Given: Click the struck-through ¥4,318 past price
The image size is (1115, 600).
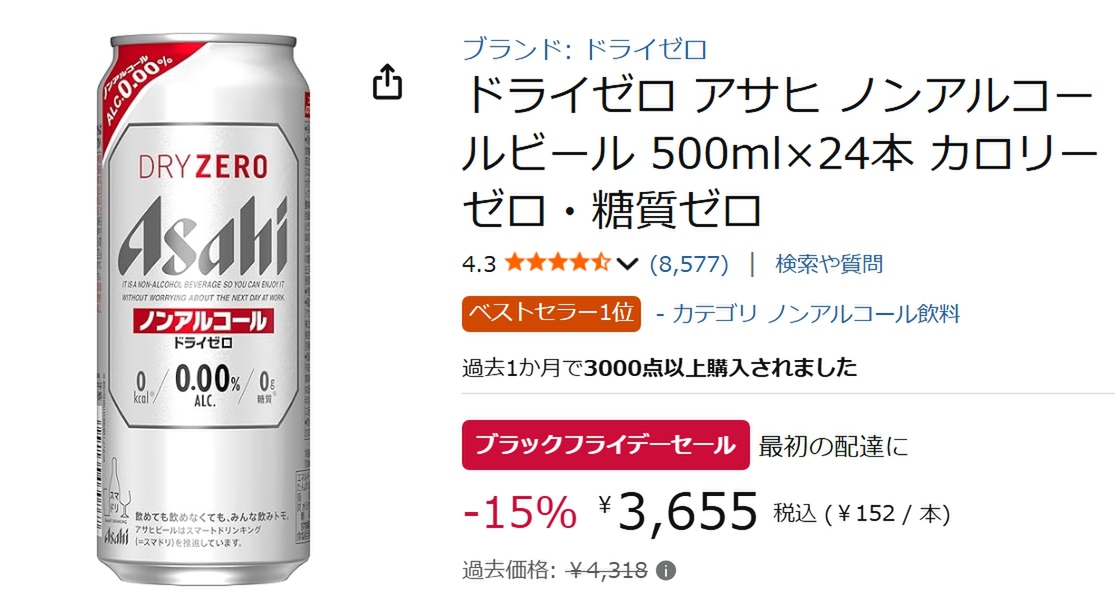Looking at the screenshot, I should coord(607,570).
